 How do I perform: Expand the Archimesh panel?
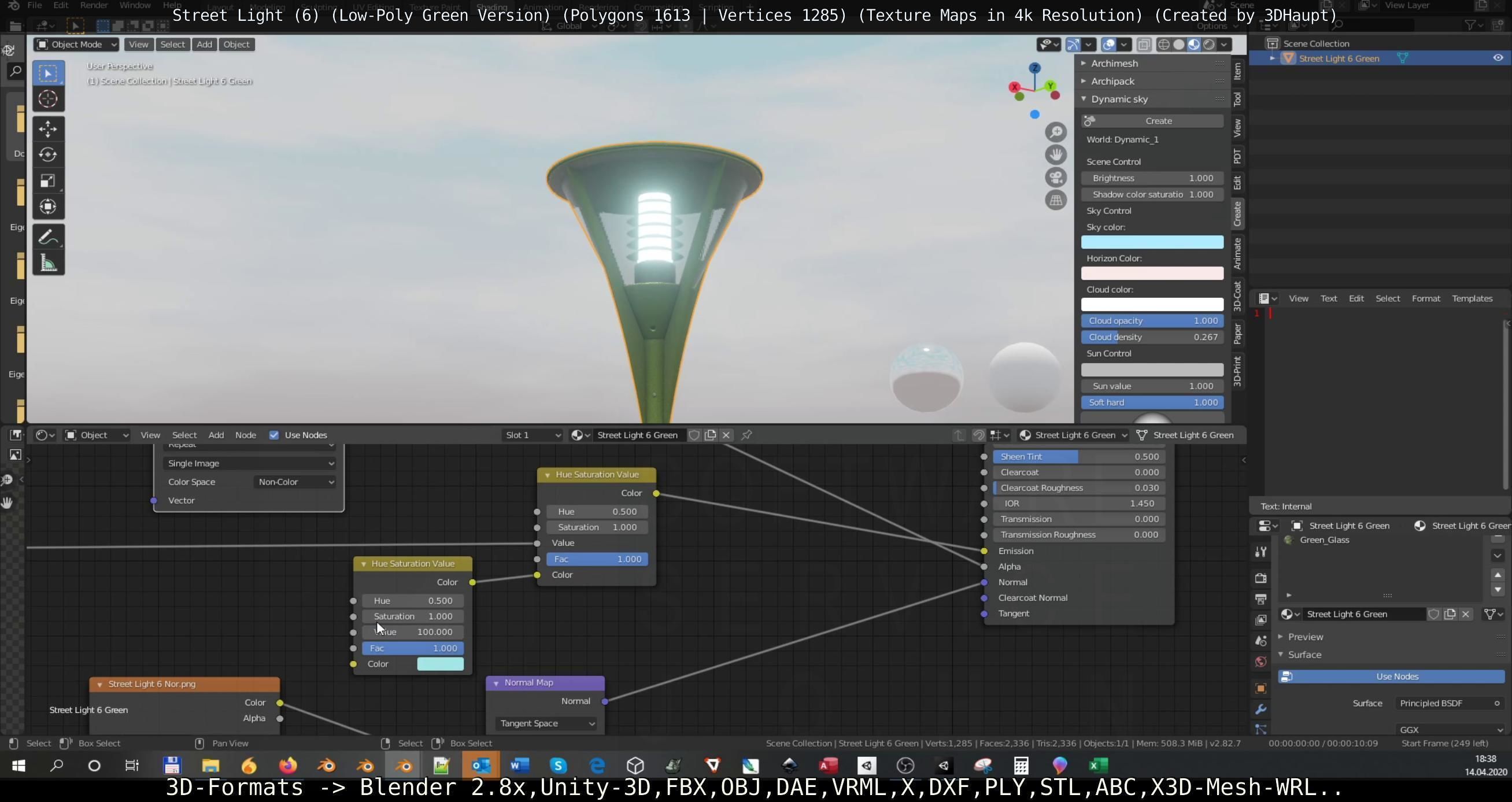tap(1114, 64)
